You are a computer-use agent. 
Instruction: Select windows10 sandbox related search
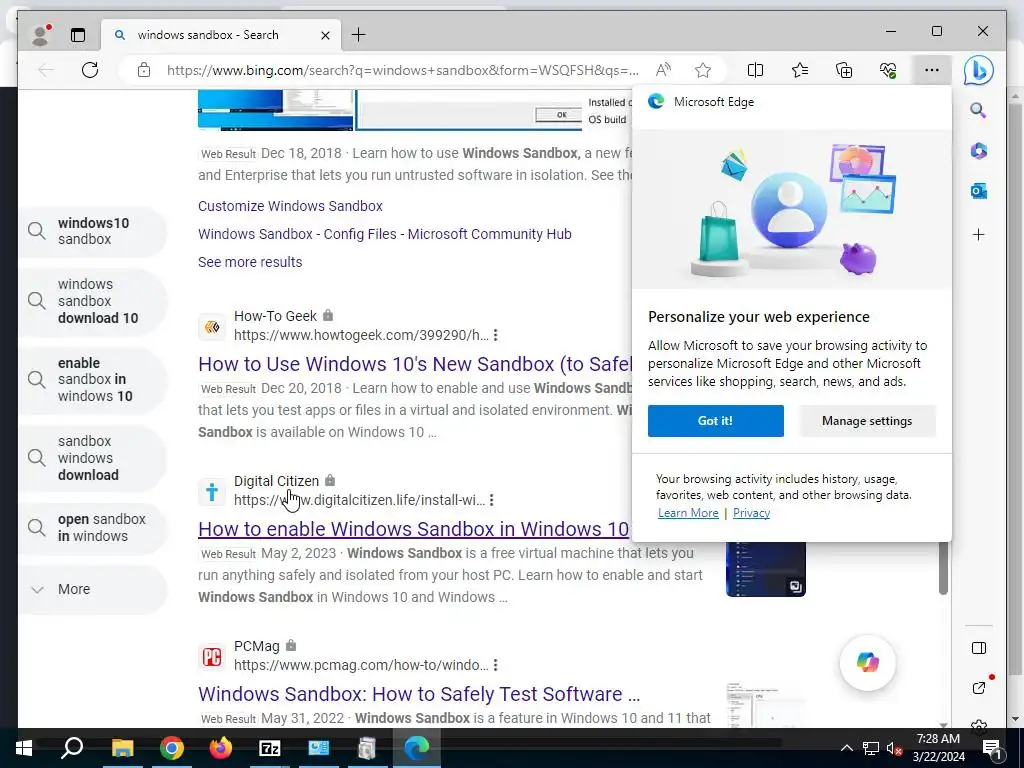click(x=93, y=231)
